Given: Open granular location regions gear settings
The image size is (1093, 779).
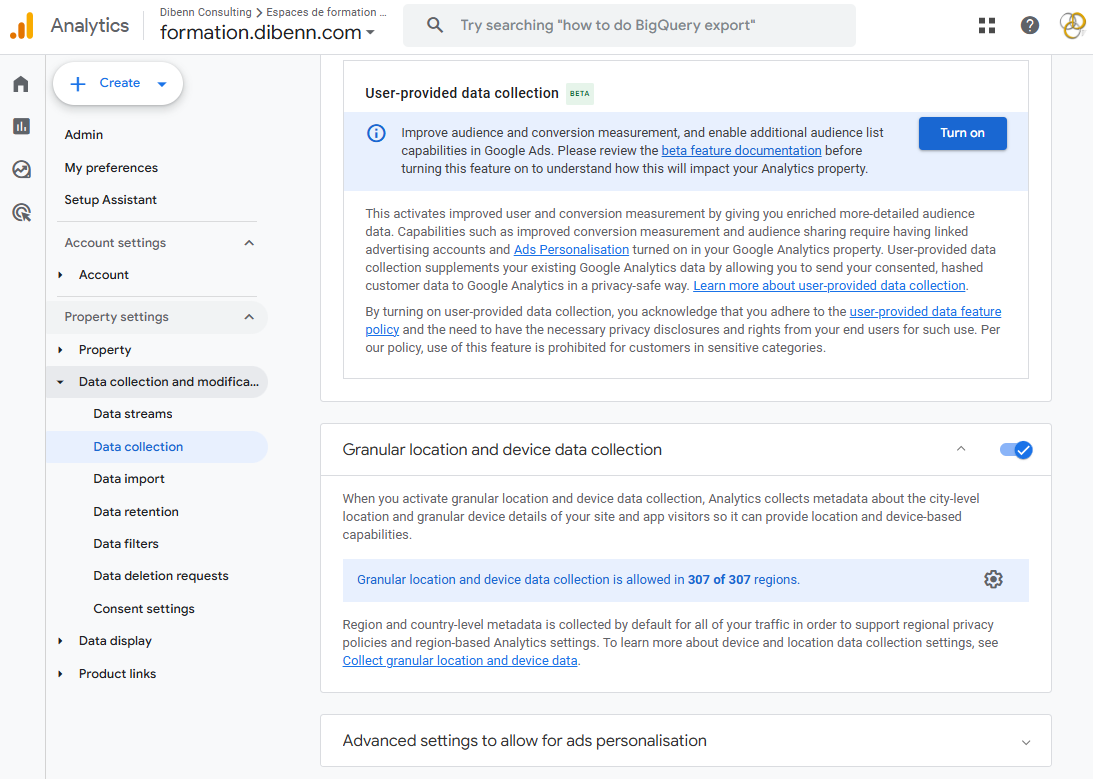Looking at the screenshot, I should pyautogui.click(x=992, y=580).
